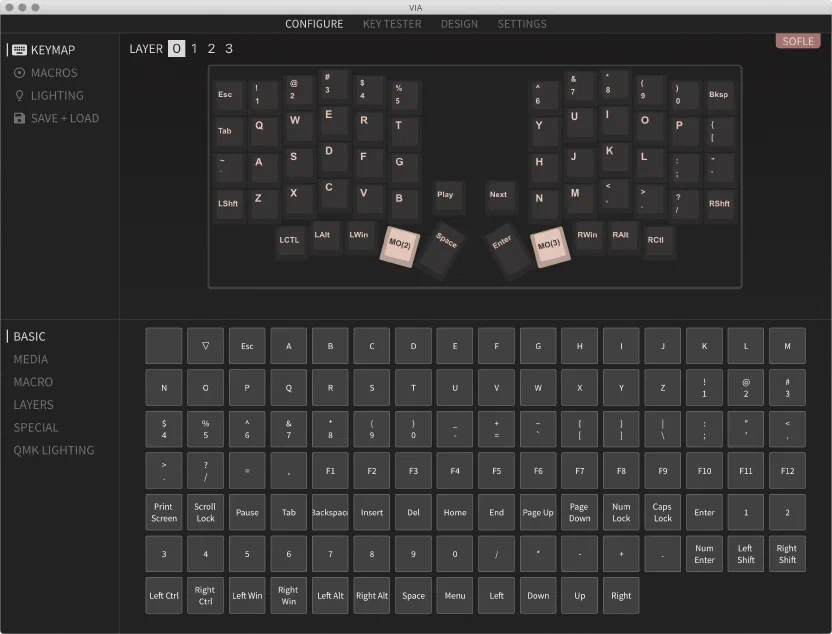The image size is (832, 634).
Task: Pick the Menu keycode
Action: pos(455,596)
